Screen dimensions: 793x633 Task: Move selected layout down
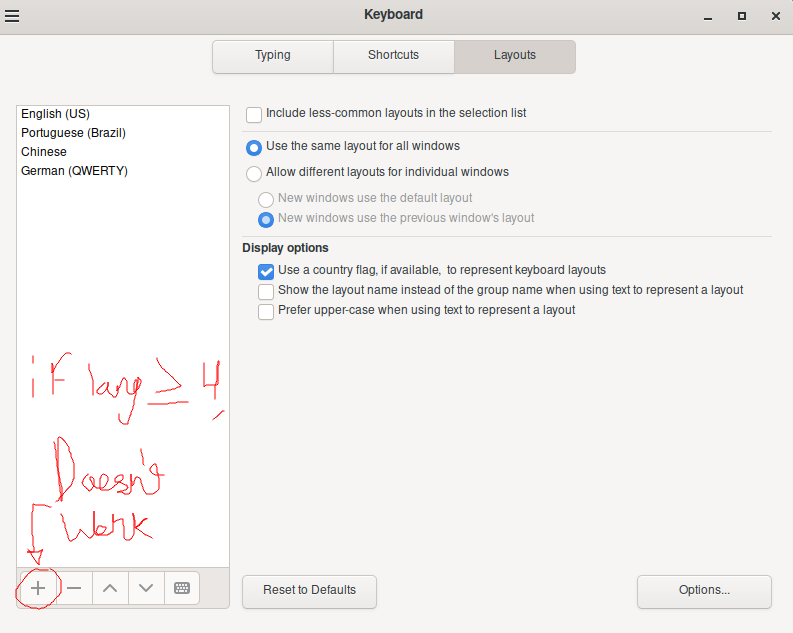(x=146, y=588)
